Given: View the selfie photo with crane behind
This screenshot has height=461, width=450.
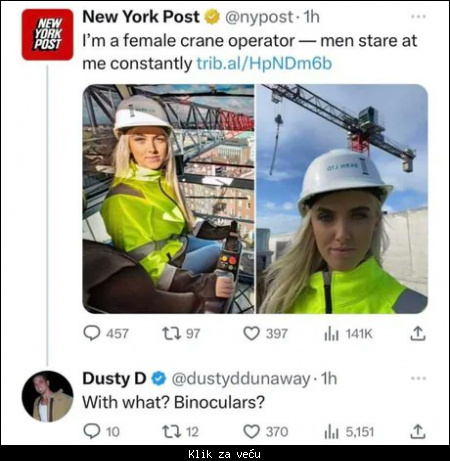Looking at the screenshot, I should click(342, 199).
